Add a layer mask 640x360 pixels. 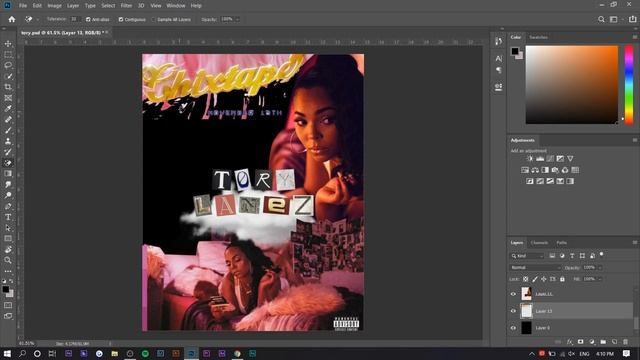coord(580,342)
